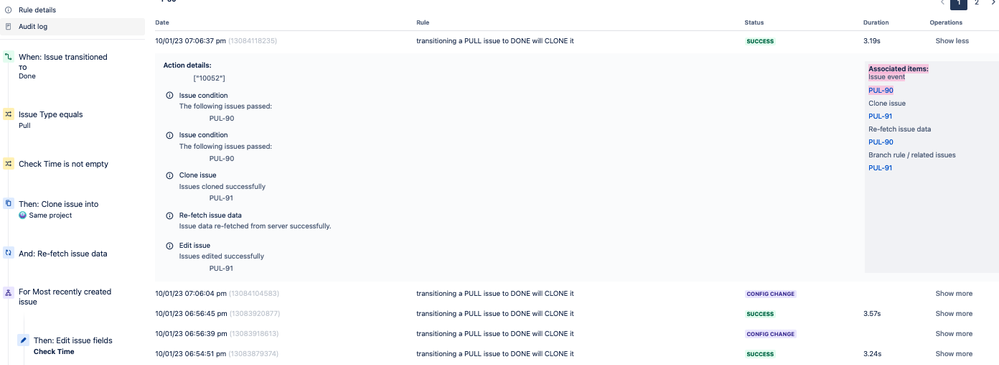Click the Operations column header
Screen dimensions: 999x365
pyautogui.click(x=945, y=22)
